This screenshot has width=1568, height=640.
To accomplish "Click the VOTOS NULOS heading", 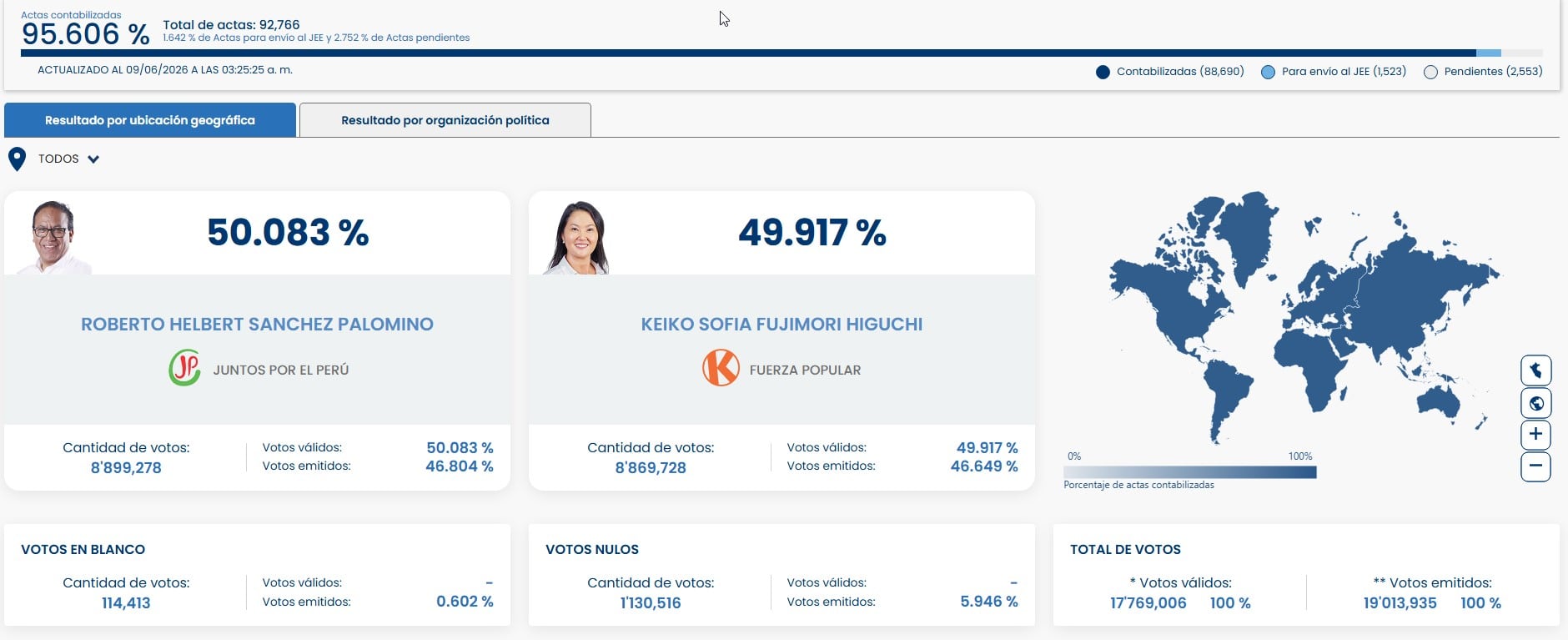I will pyautogui.click(x=592, y=549).
